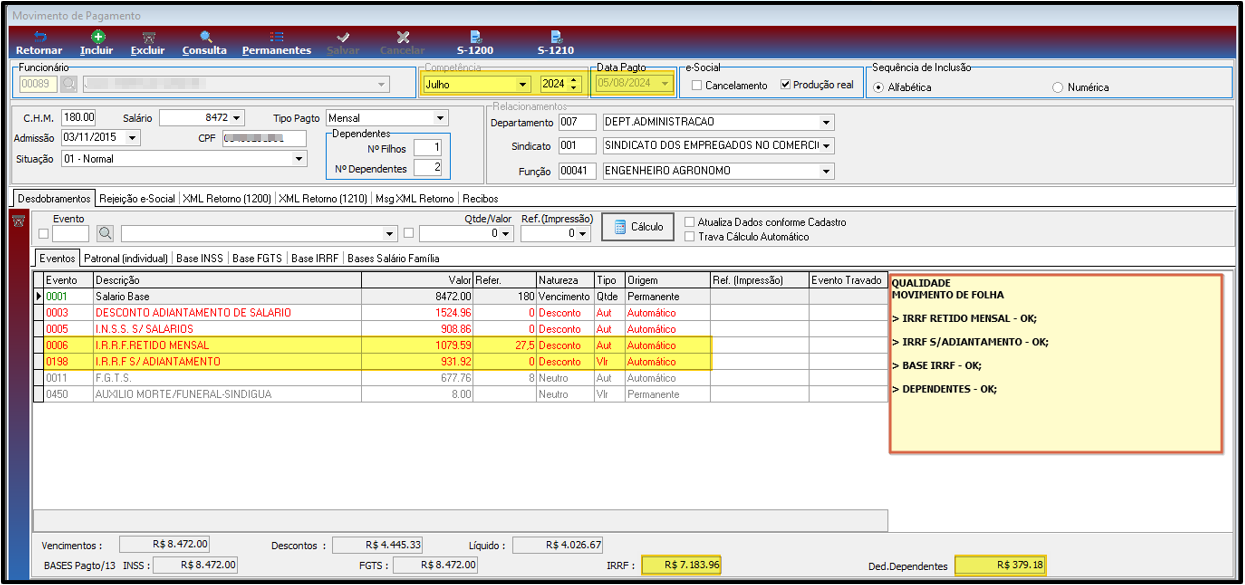Open the S-1200 document

click(x=475, y=43)
